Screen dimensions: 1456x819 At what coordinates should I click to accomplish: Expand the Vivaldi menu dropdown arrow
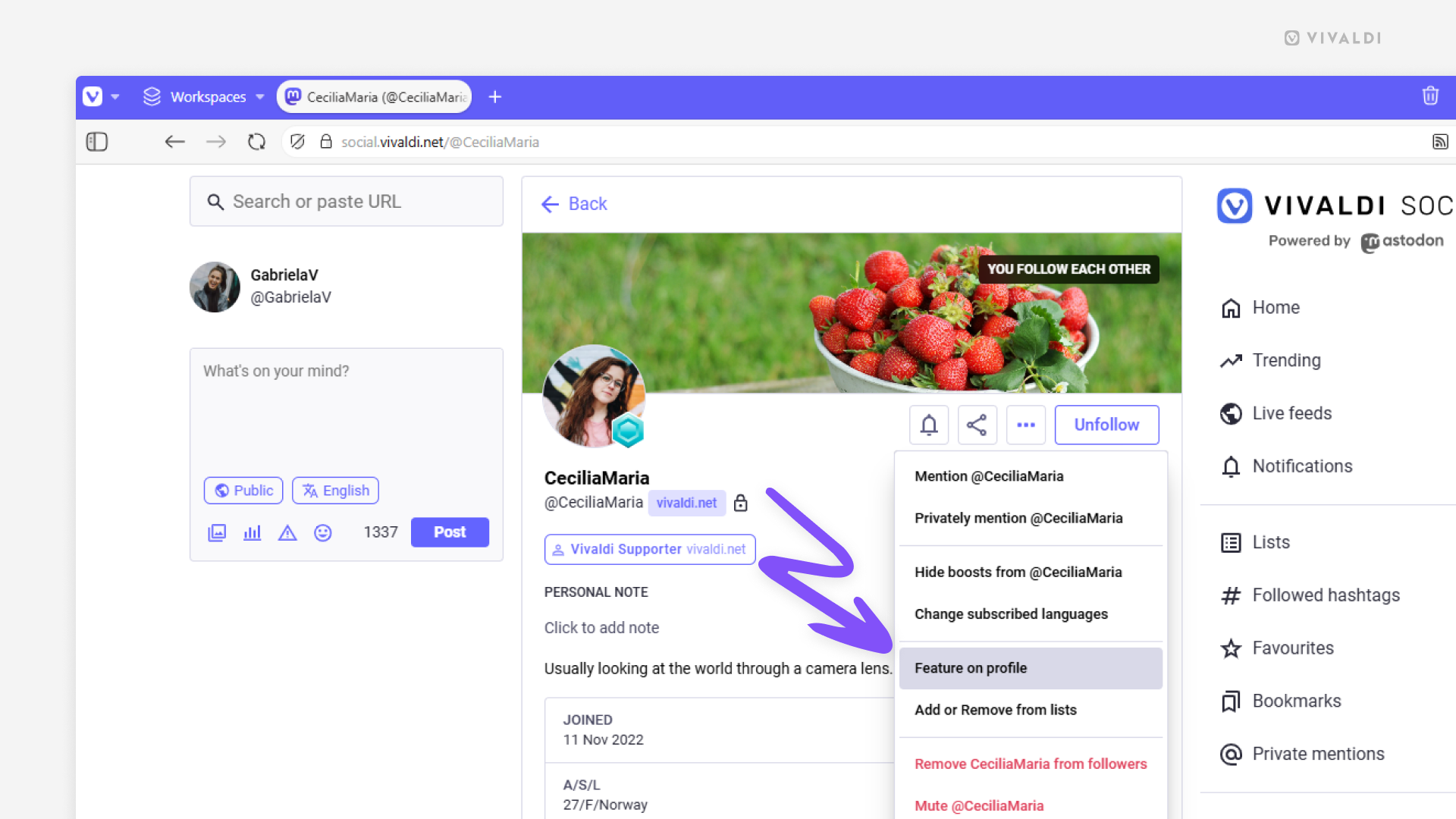[x=115, y=97]
